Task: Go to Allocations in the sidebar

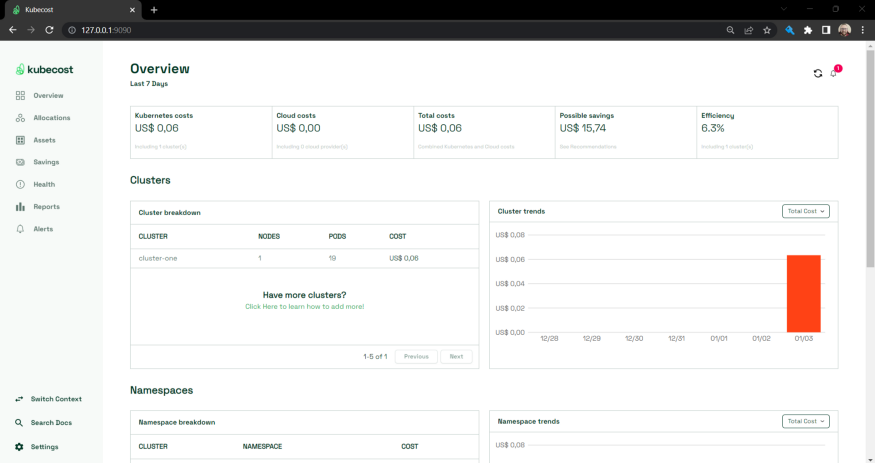Action: pos(51,118)
